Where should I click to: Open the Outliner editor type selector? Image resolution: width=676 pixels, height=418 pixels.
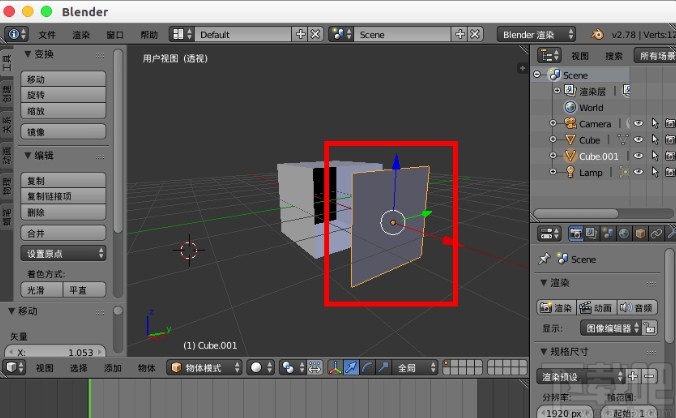tap(549, 56)
